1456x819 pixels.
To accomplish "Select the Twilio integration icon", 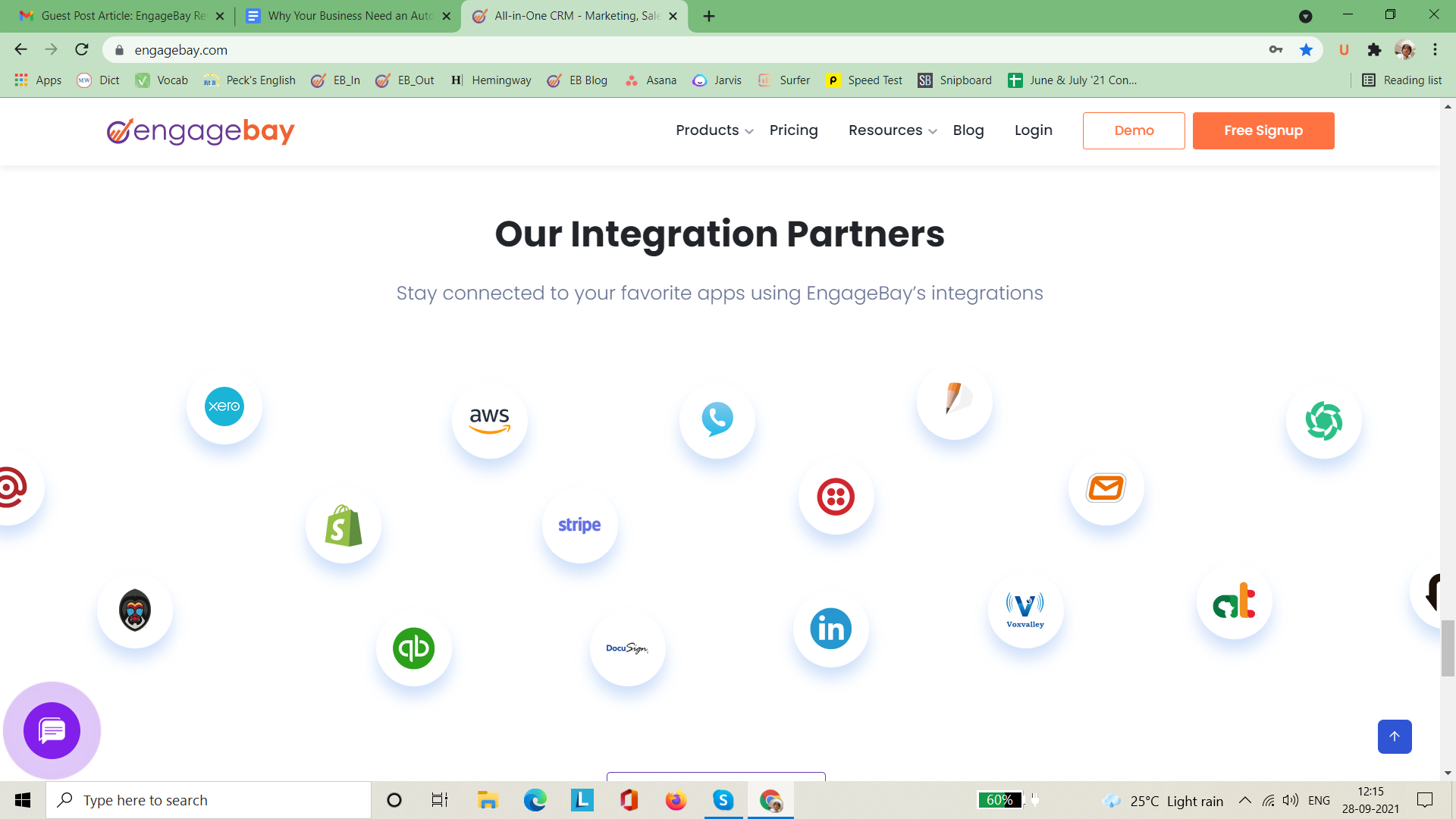I will click(x=836, y=497).
